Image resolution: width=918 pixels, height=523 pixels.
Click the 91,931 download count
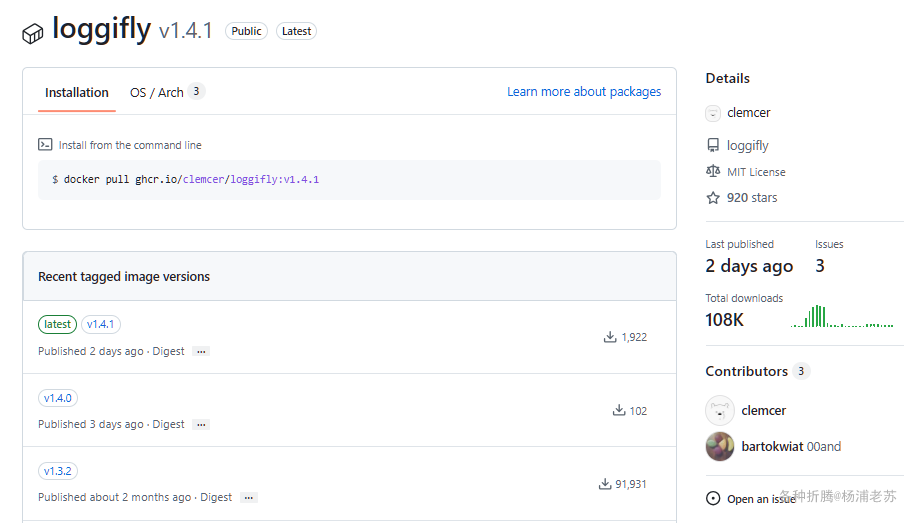point(631,484)
